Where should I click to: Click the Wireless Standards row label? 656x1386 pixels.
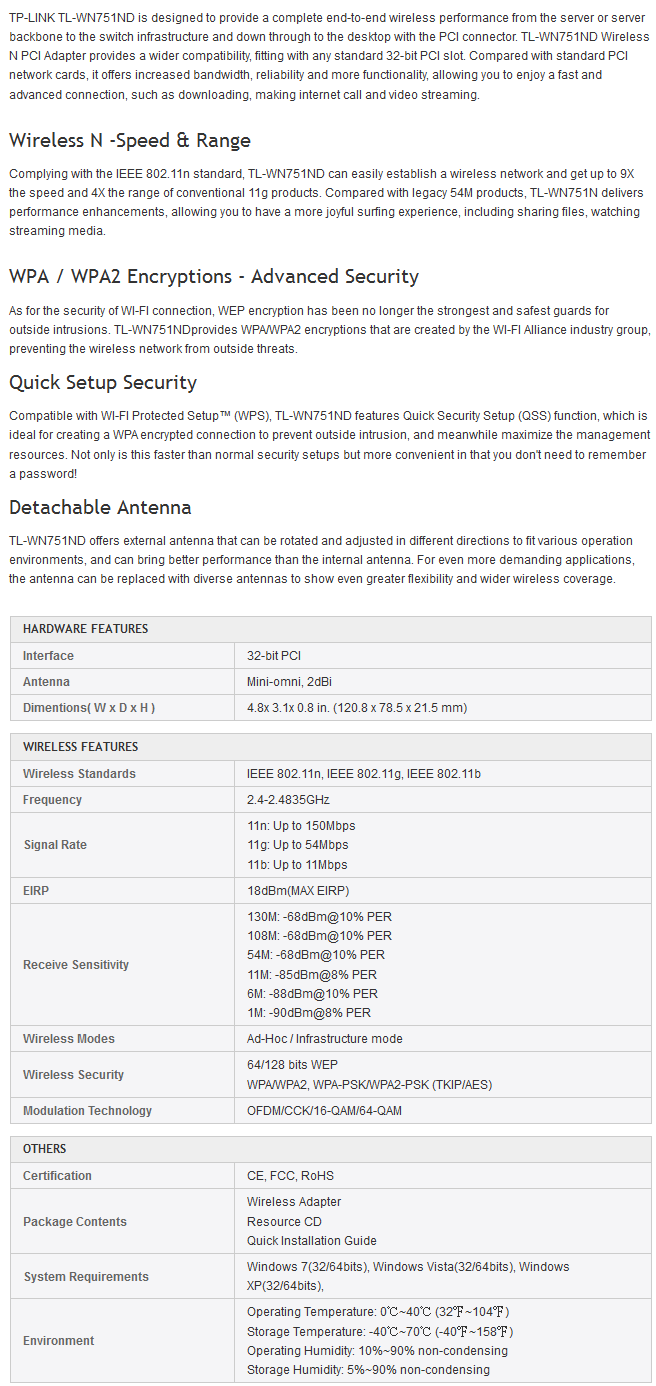pos(79,774)
